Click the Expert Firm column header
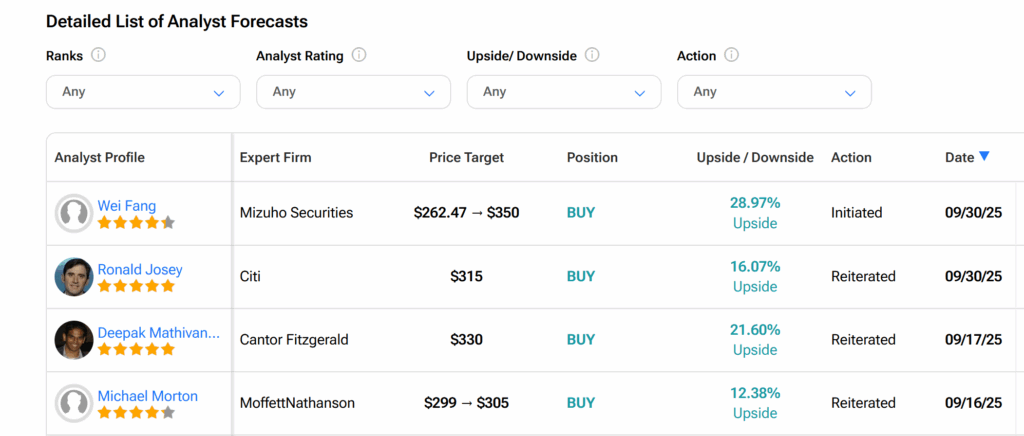The width and height of the screenshot is (1024, 436). pyautogui.click(x=275, y=157)
